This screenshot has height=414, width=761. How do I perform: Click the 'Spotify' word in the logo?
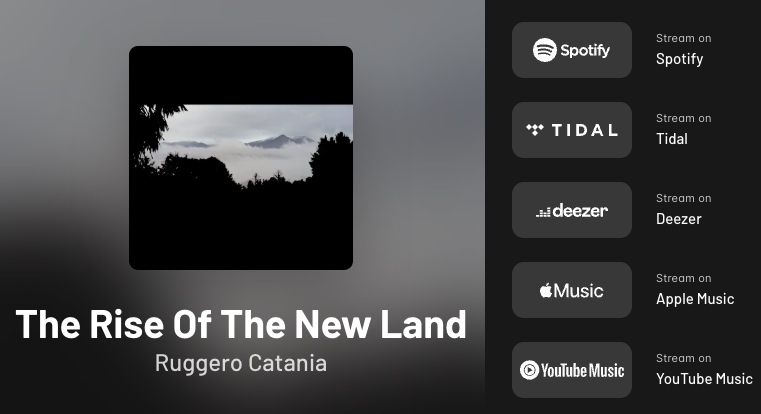(x=585, y=50)
